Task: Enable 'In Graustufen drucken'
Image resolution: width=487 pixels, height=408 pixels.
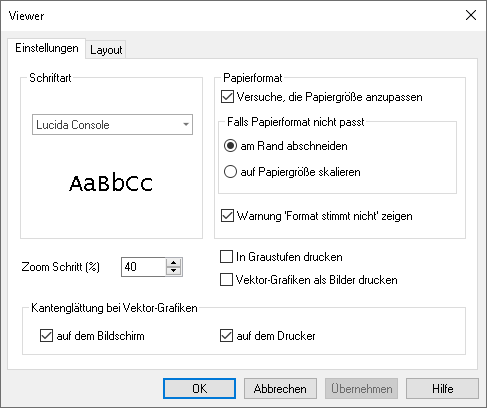Action: click(x=226, y=257)
